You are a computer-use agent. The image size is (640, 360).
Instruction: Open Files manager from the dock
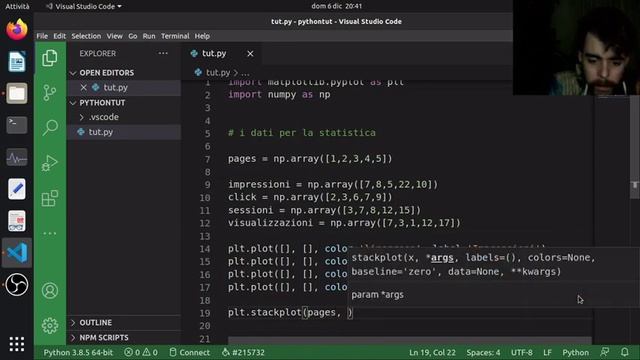[x=17, y=93]
